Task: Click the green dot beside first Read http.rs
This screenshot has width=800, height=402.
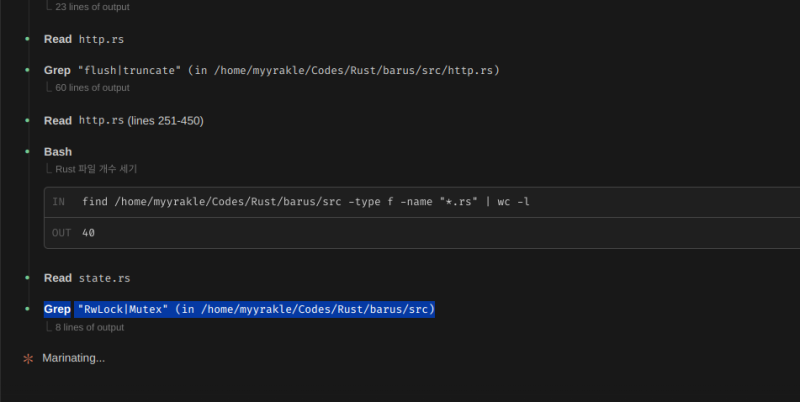Action: pos(28,39)
